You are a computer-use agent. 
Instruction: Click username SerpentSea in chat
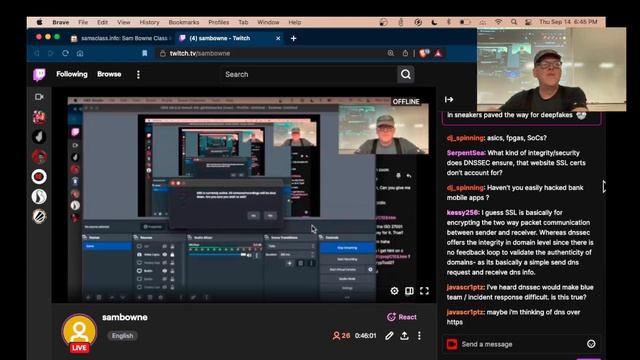tap(466, 153)
